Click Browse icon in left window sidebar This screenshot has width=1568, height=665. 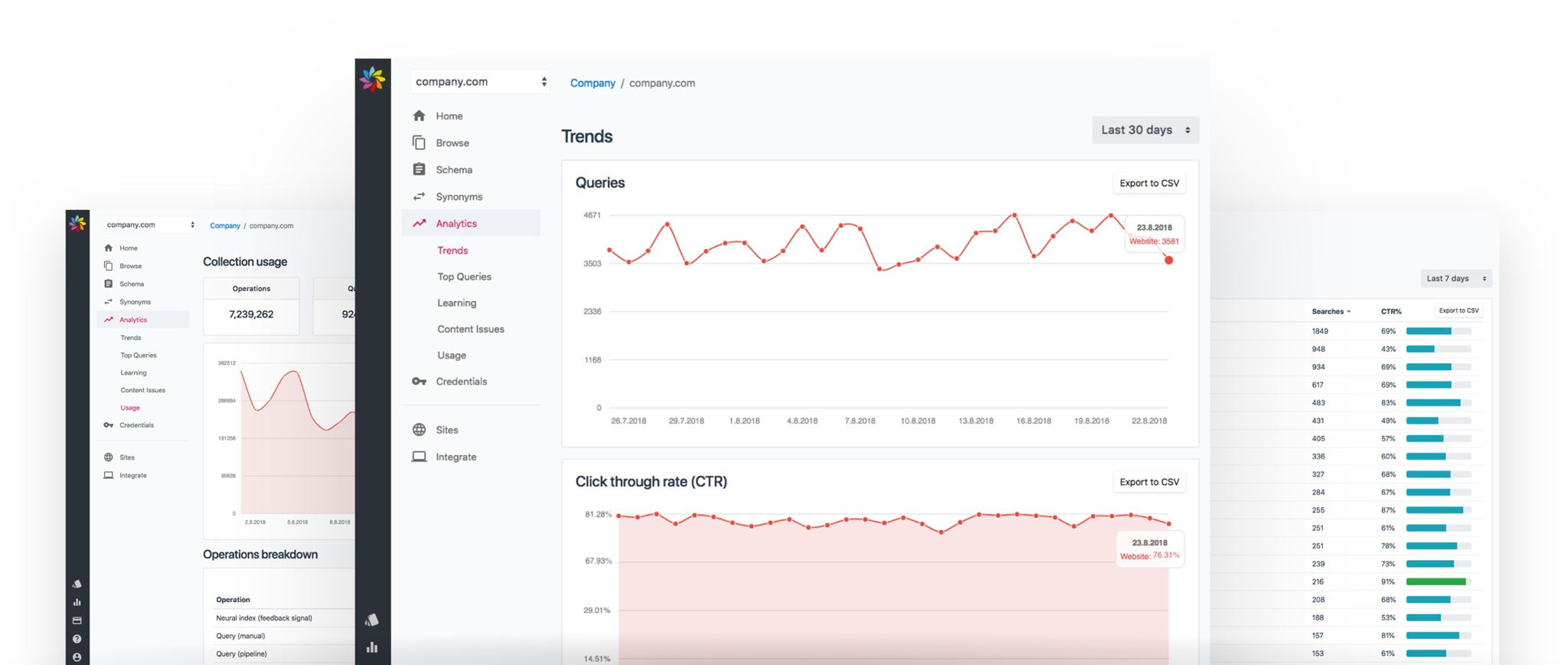[x=108, y=266]
